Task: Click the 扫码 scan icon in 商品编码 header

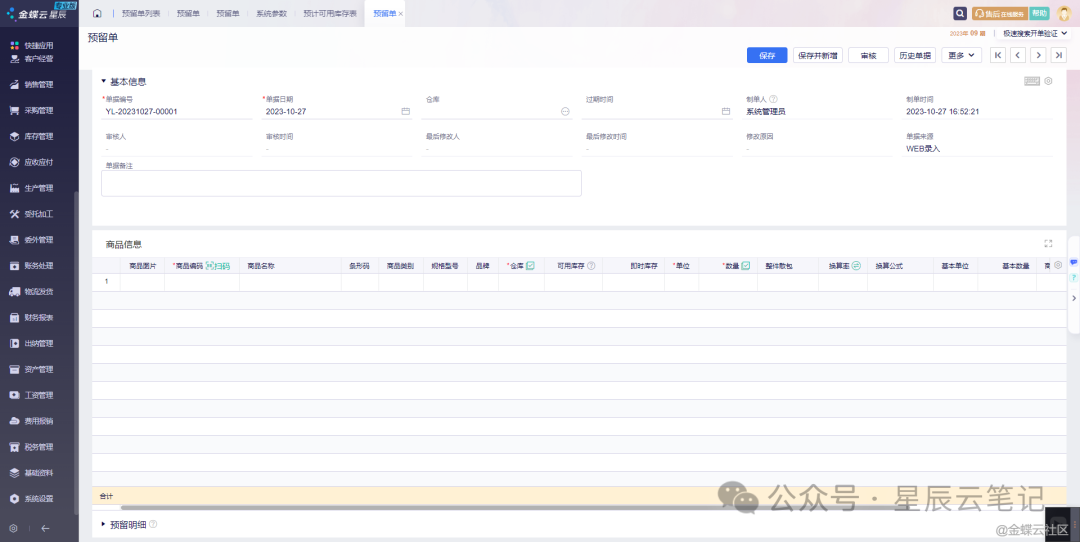Action: tap(217, 266)
